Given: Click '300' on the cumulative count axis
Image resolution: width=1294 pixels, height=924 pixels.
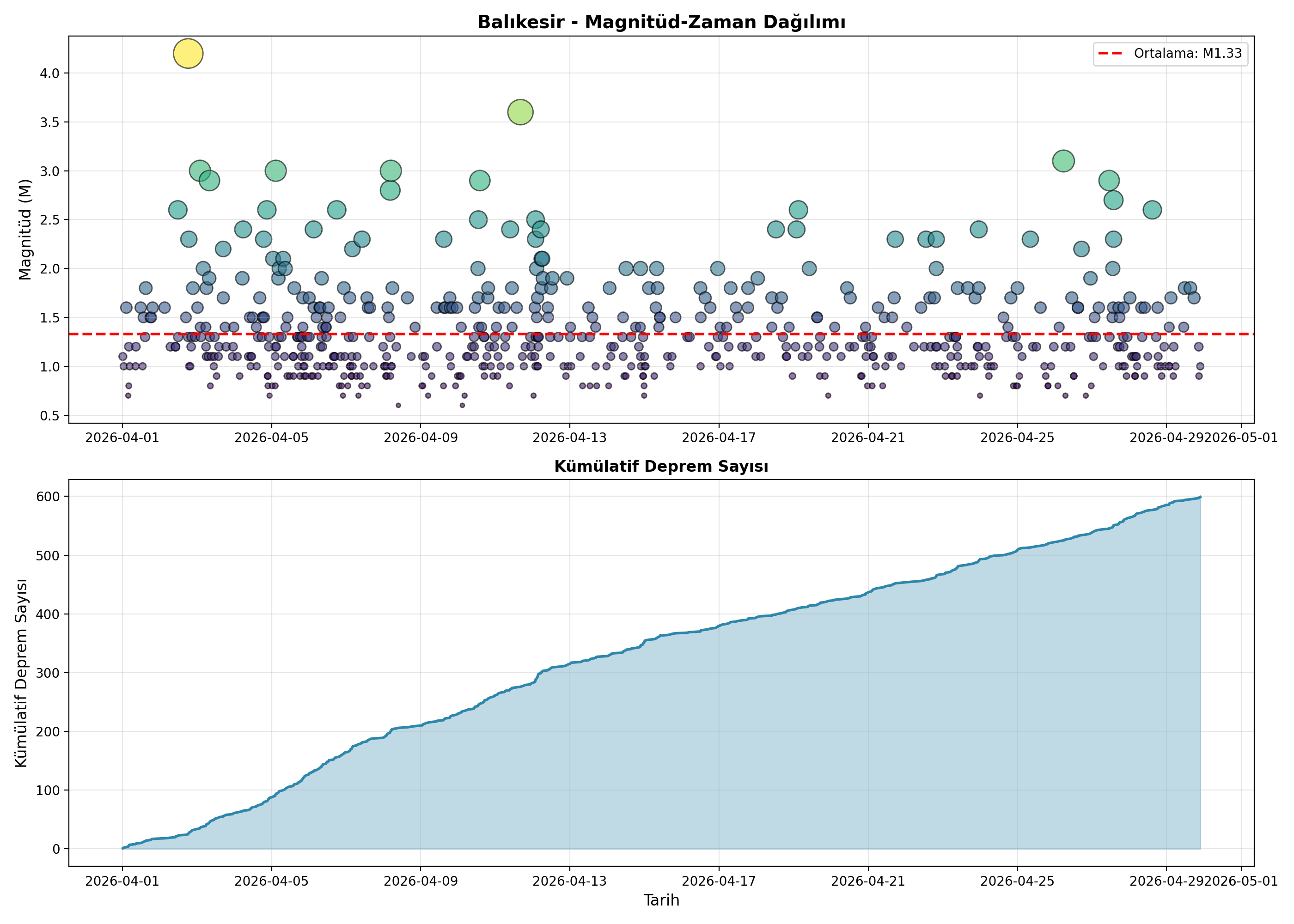Looking at the screenshot, I should [x=48, y=673].
